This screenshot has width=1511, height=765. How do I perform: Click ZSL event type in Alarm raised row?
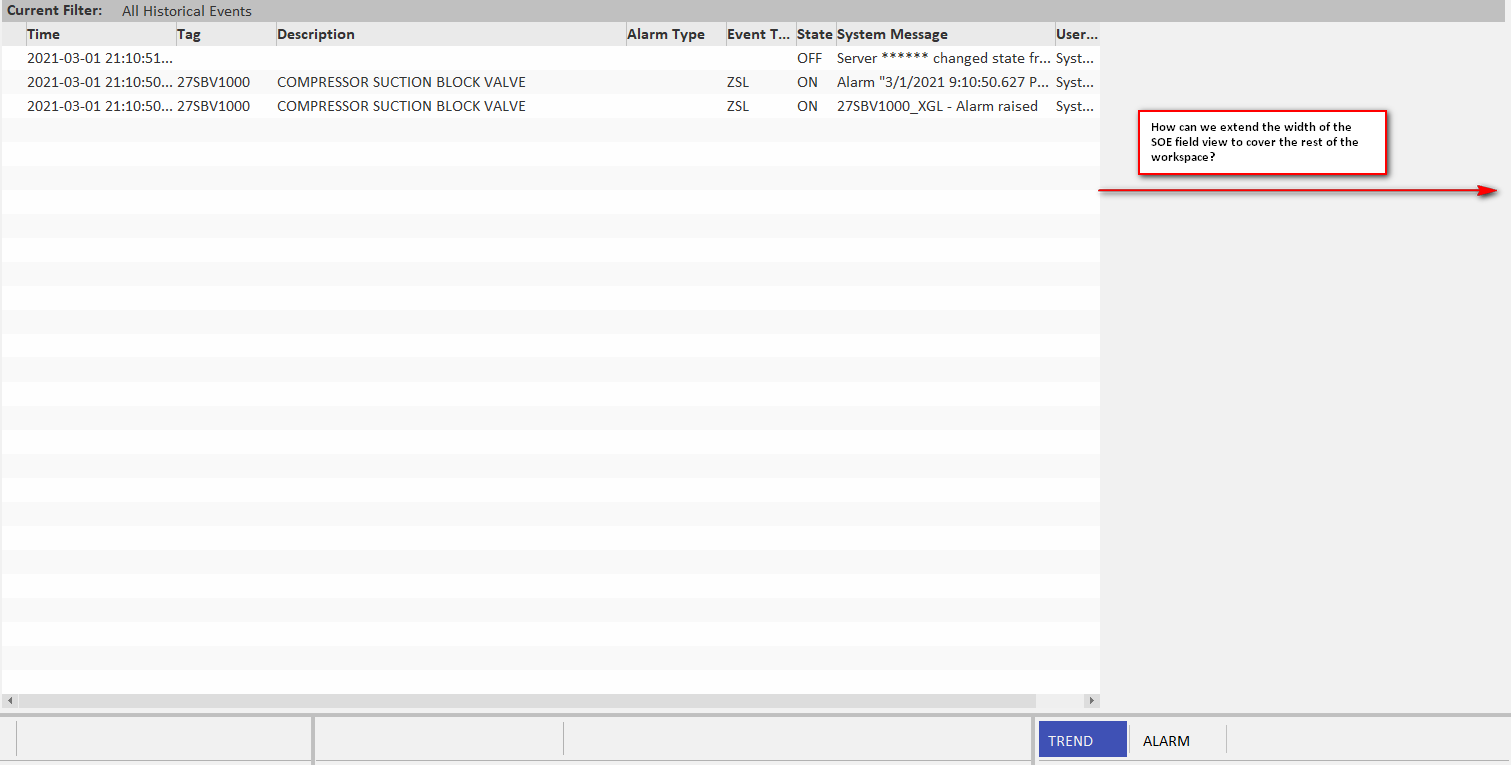click(738, 106)
